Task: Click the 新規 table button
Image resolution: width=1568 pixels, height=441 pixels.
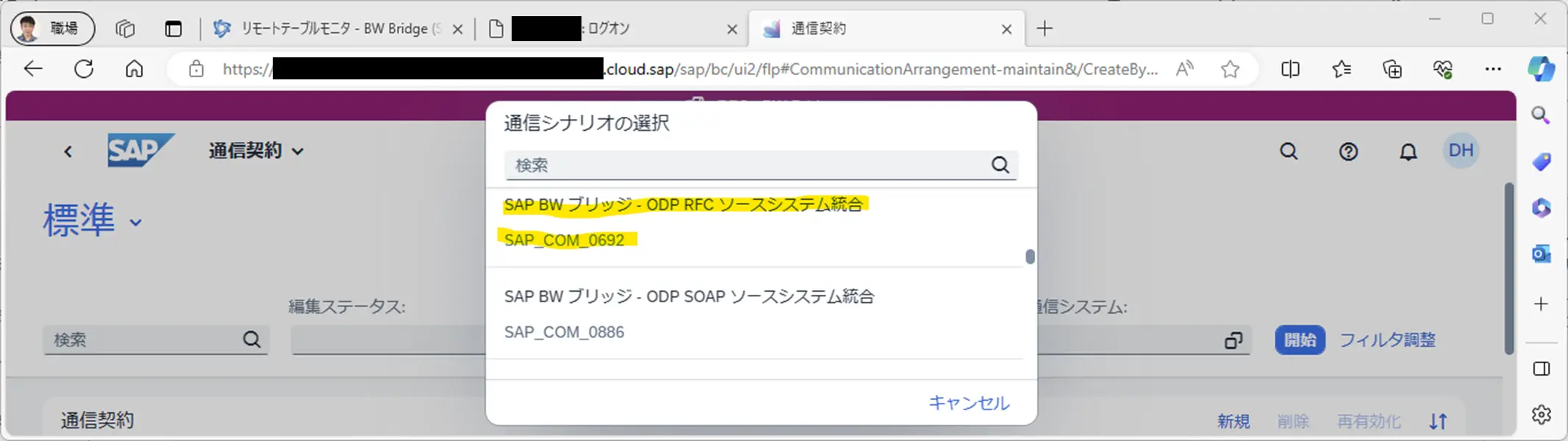Action: coord(1233,421)
